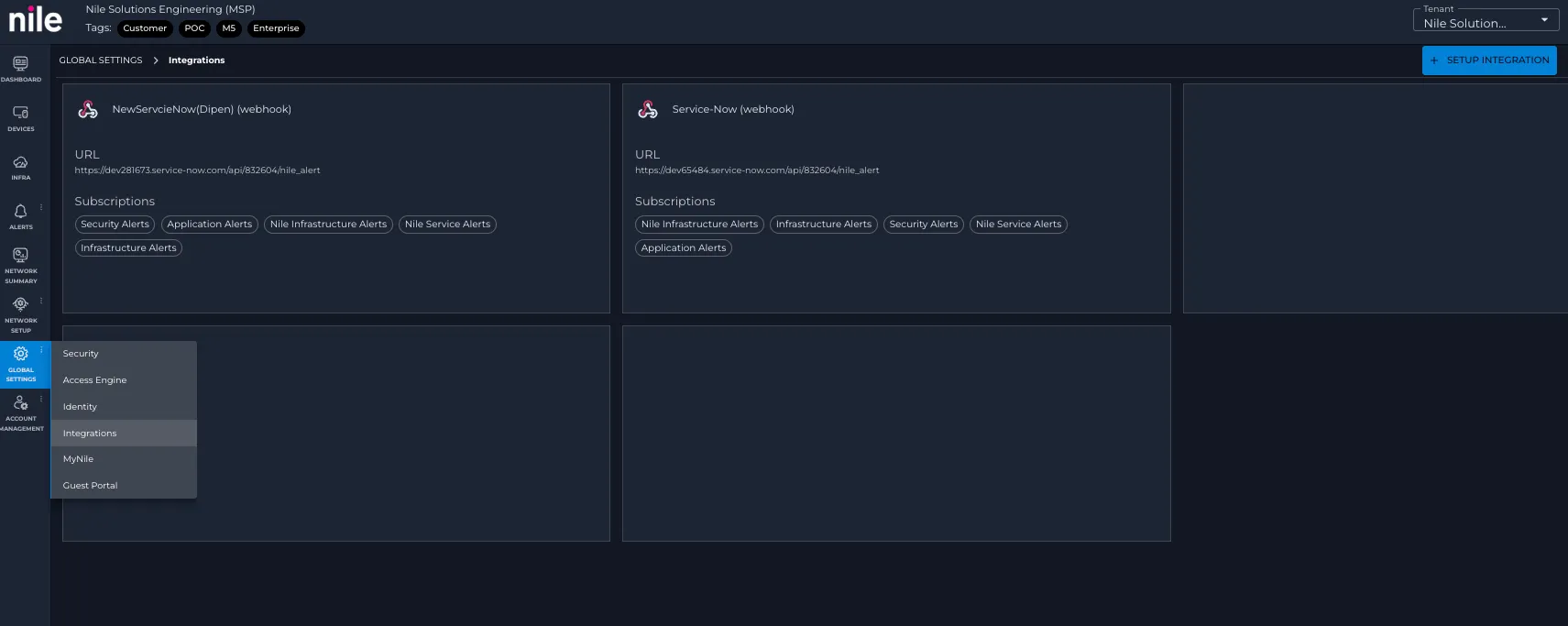The width and height of the screenshot is (1568, 626).
Task: Click the Enterprise tag
Action: click(x=276, y=28)
